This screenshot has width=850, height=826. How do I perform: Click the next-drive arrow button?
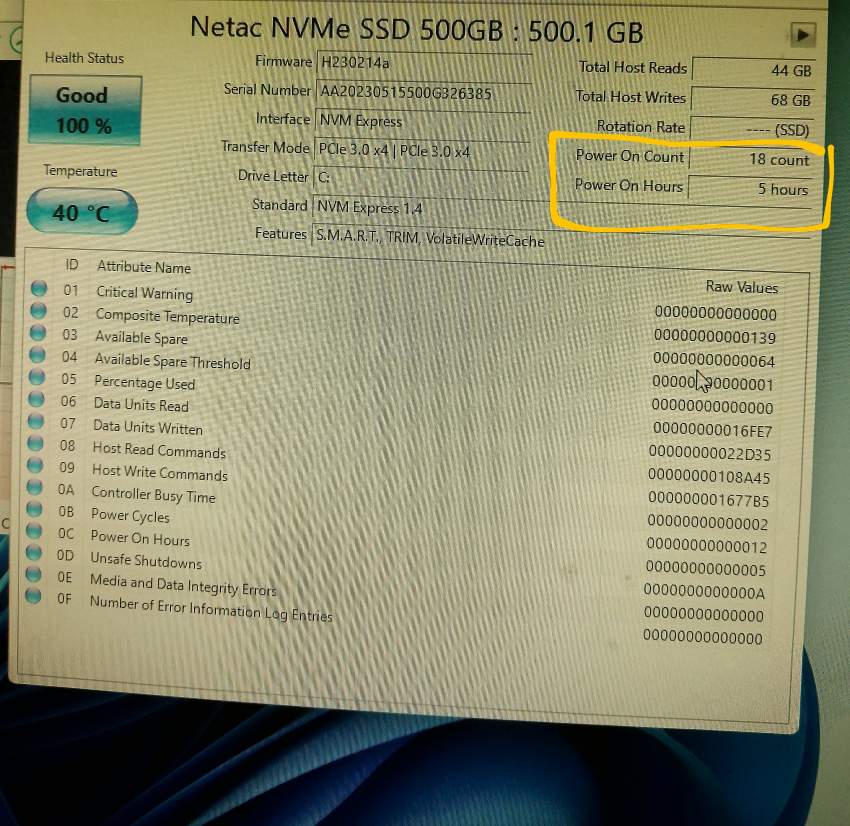point(803,33)
